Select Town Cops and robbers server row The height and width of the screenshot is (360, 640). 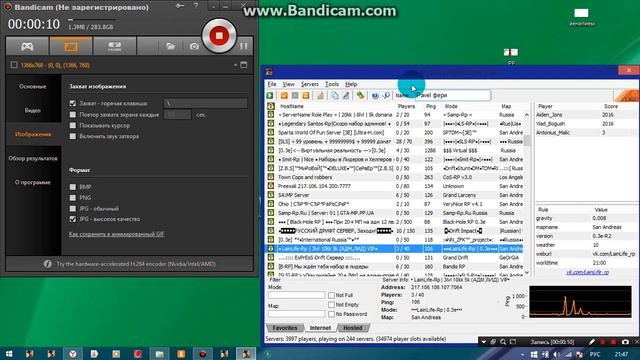(x=394, y=177)
